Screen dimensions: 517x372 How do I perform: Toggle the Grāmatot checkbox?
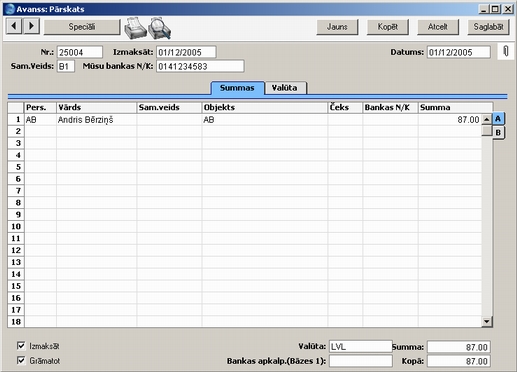click(21, 360)
